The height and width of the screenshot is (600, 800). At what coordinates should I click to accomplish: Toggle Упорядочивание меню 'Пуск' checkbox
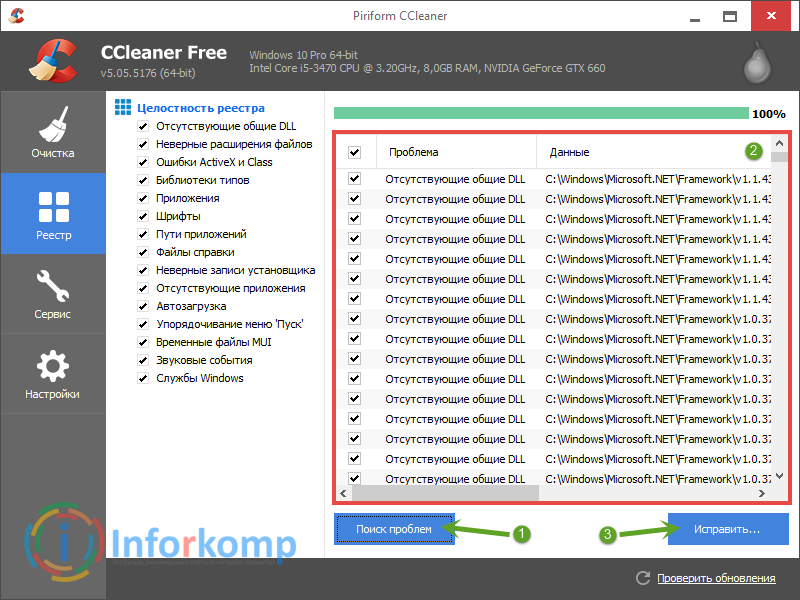143,324
